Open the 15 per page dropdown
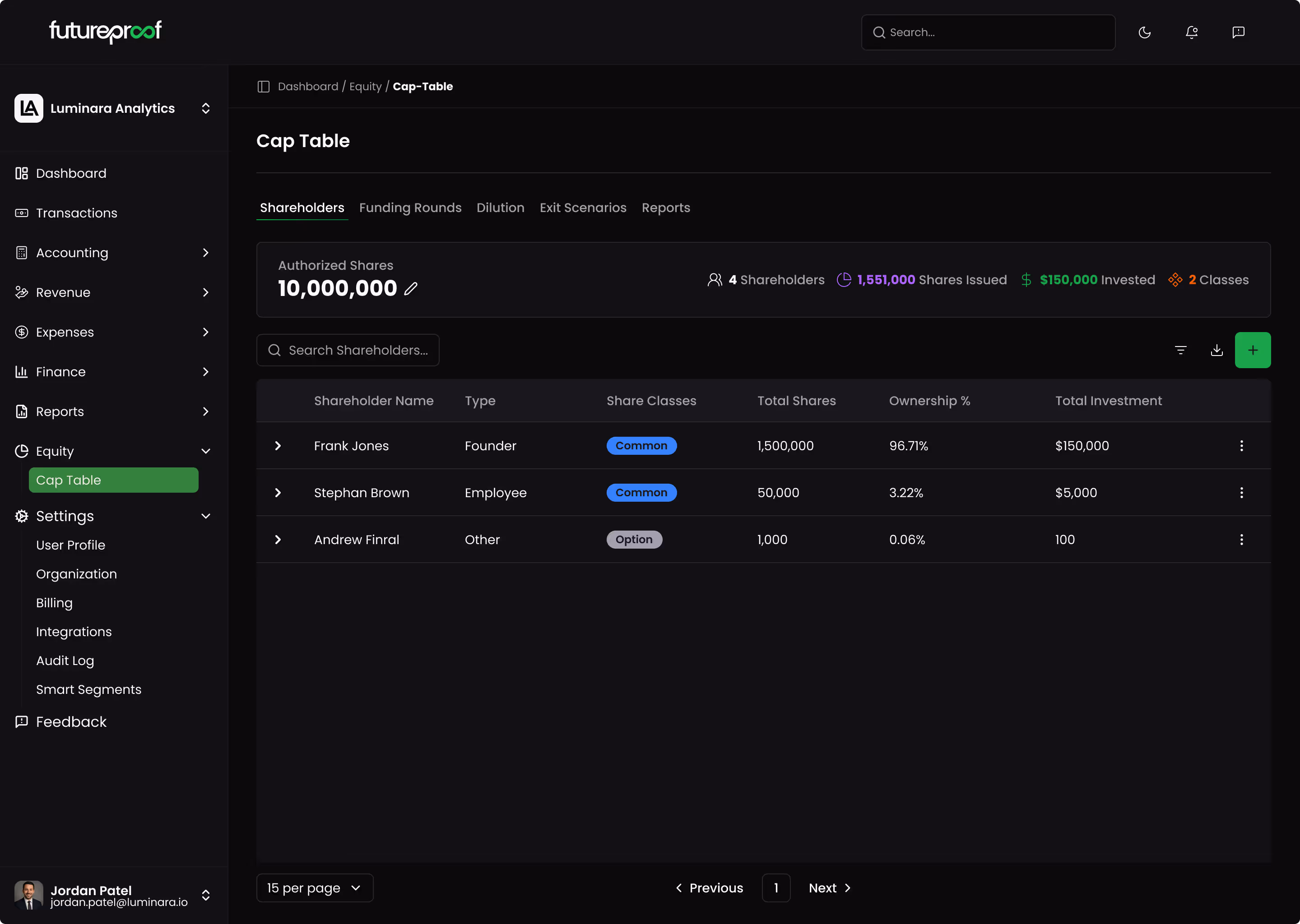This screenshot has width=1300, height=924. 314,887
